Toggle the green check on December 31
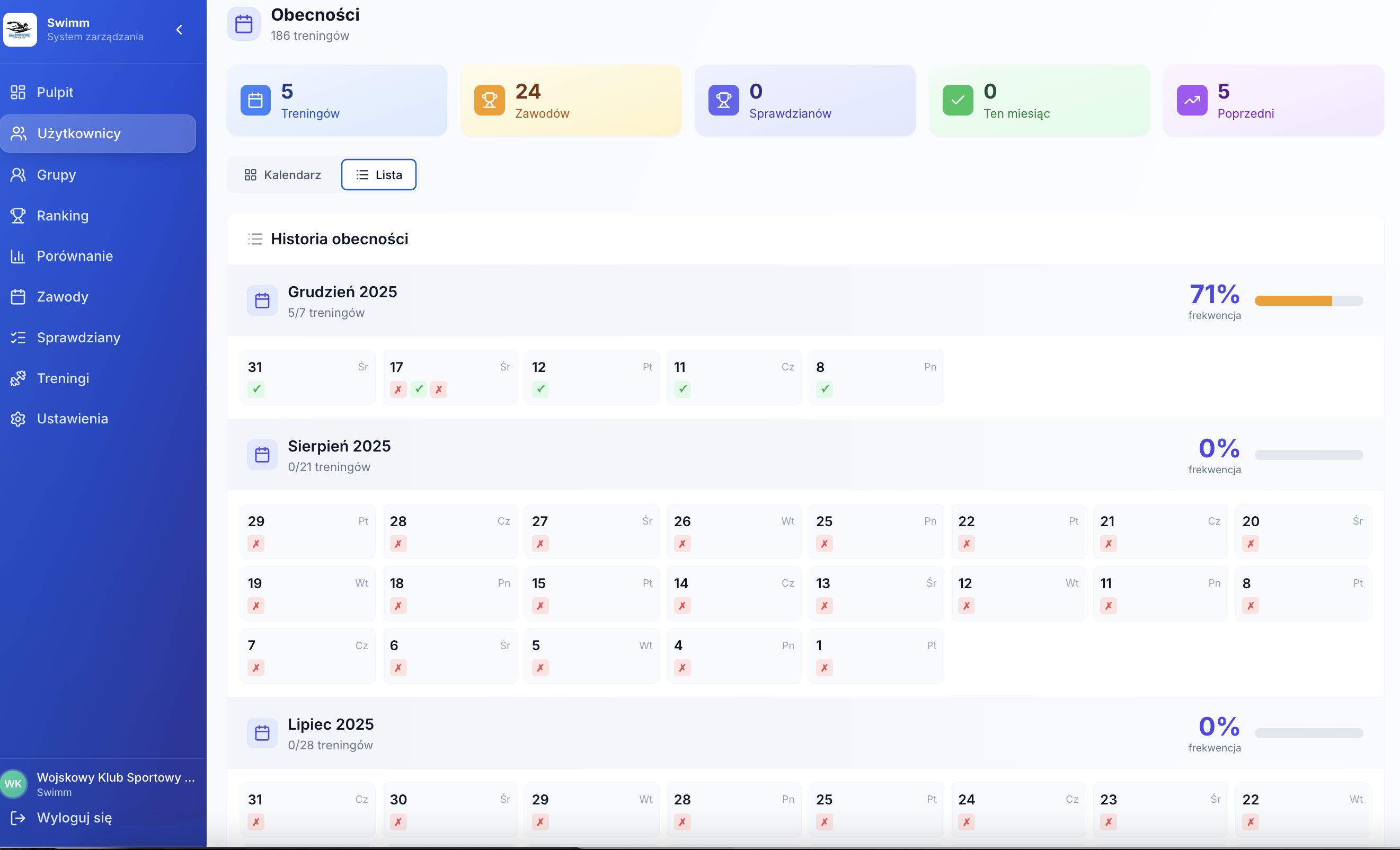The image size is (1400, 850). tap(256, 389)
